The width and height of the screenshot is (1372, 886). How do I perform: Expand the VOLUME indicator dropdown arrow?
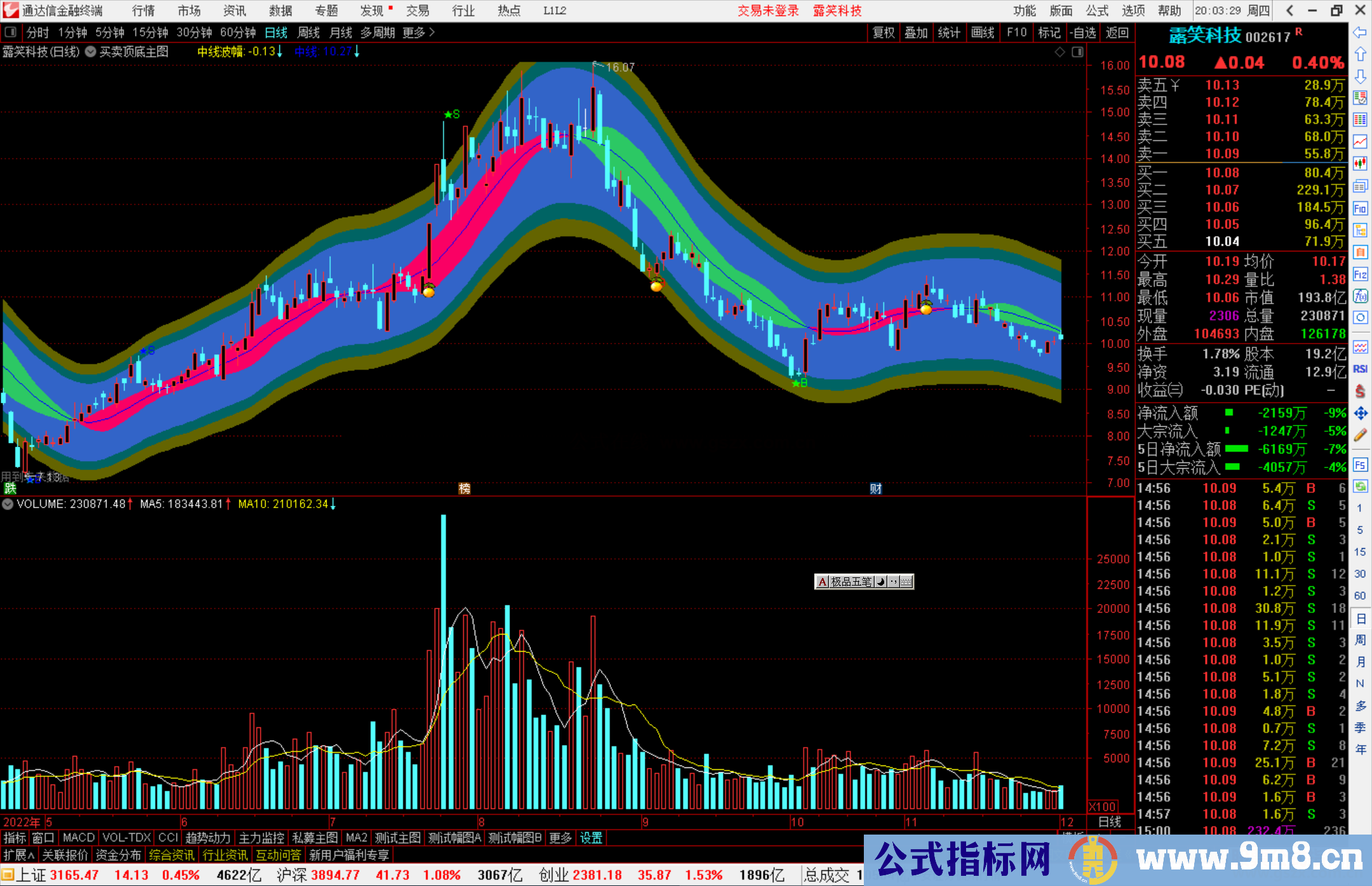[8, 504]
